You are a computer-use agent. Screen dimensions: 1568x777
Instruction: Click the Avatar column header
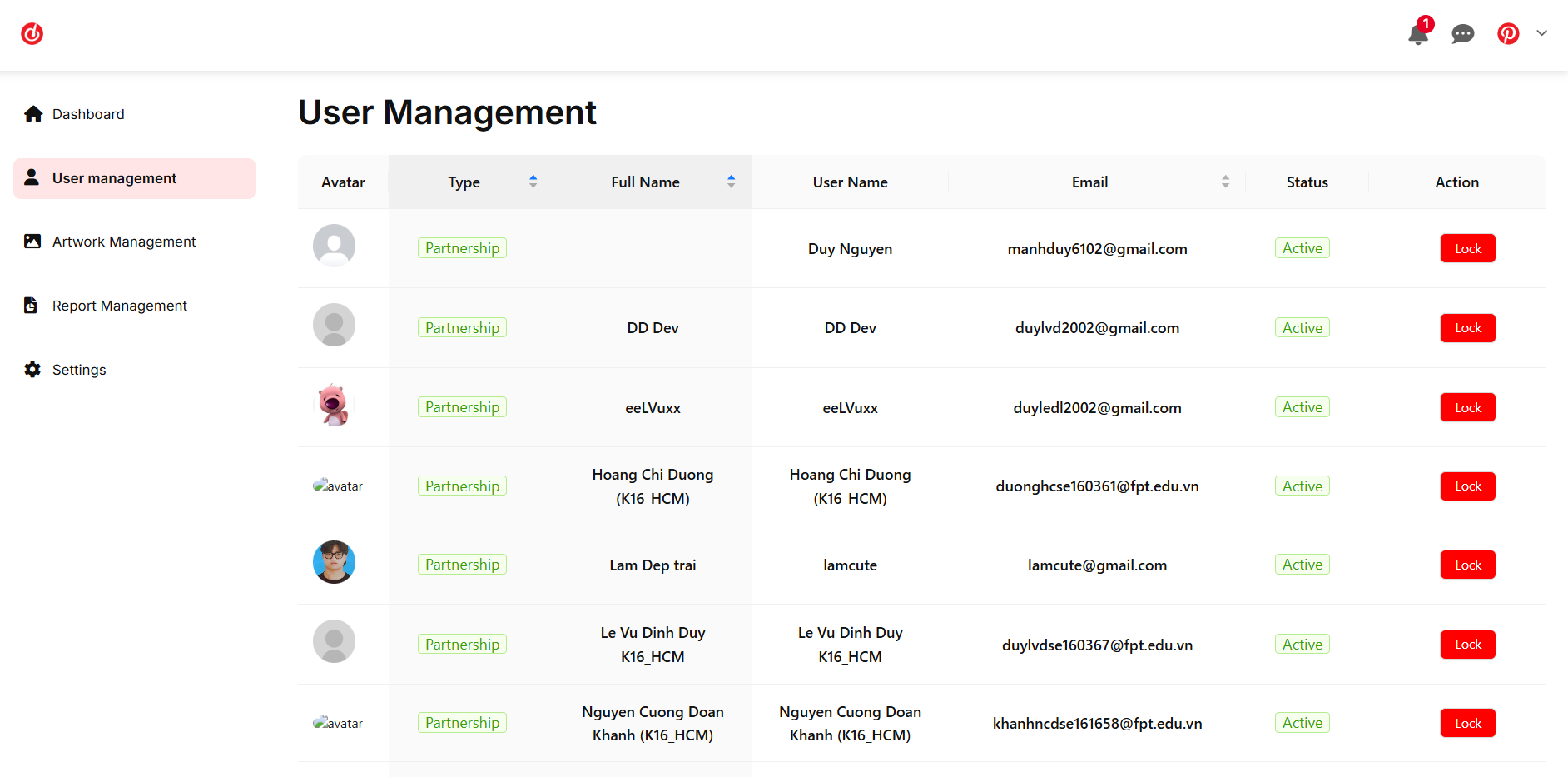343,182
